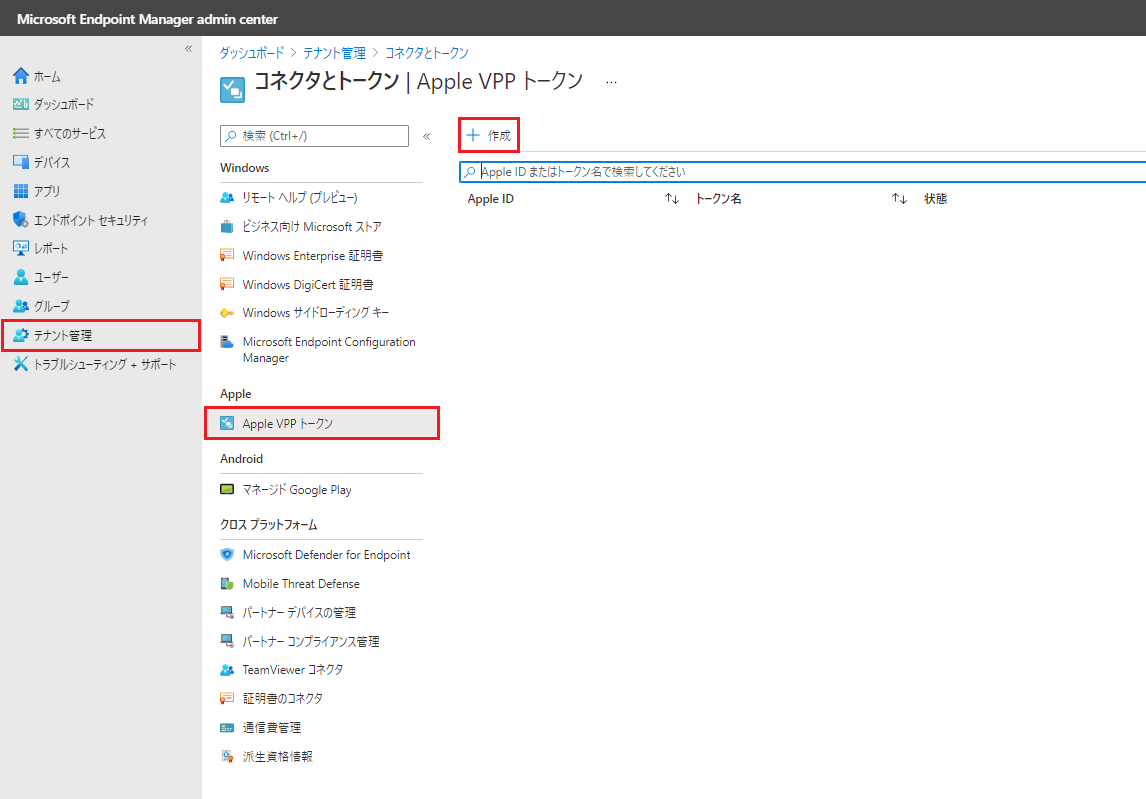This screenshot has width=1146, height=799.
Task: Open 派生資格情報 entry
Action: click(278, 757)
